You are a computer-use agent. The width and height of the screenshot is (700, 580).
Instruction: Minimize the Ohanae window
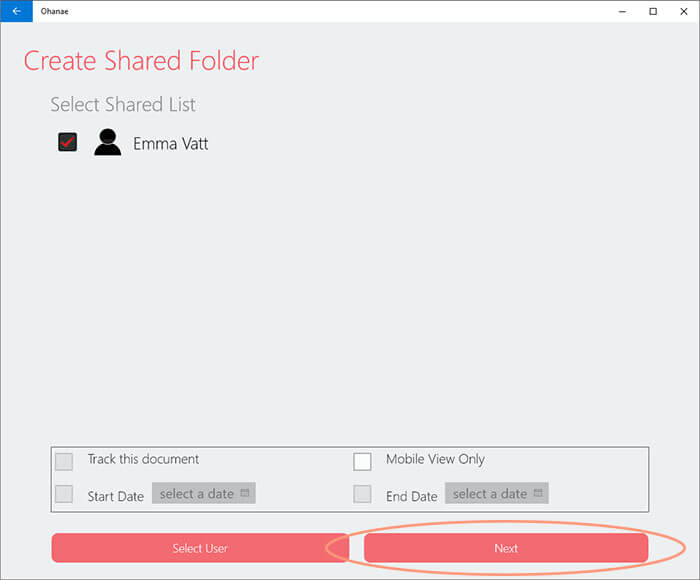(622, 11)
